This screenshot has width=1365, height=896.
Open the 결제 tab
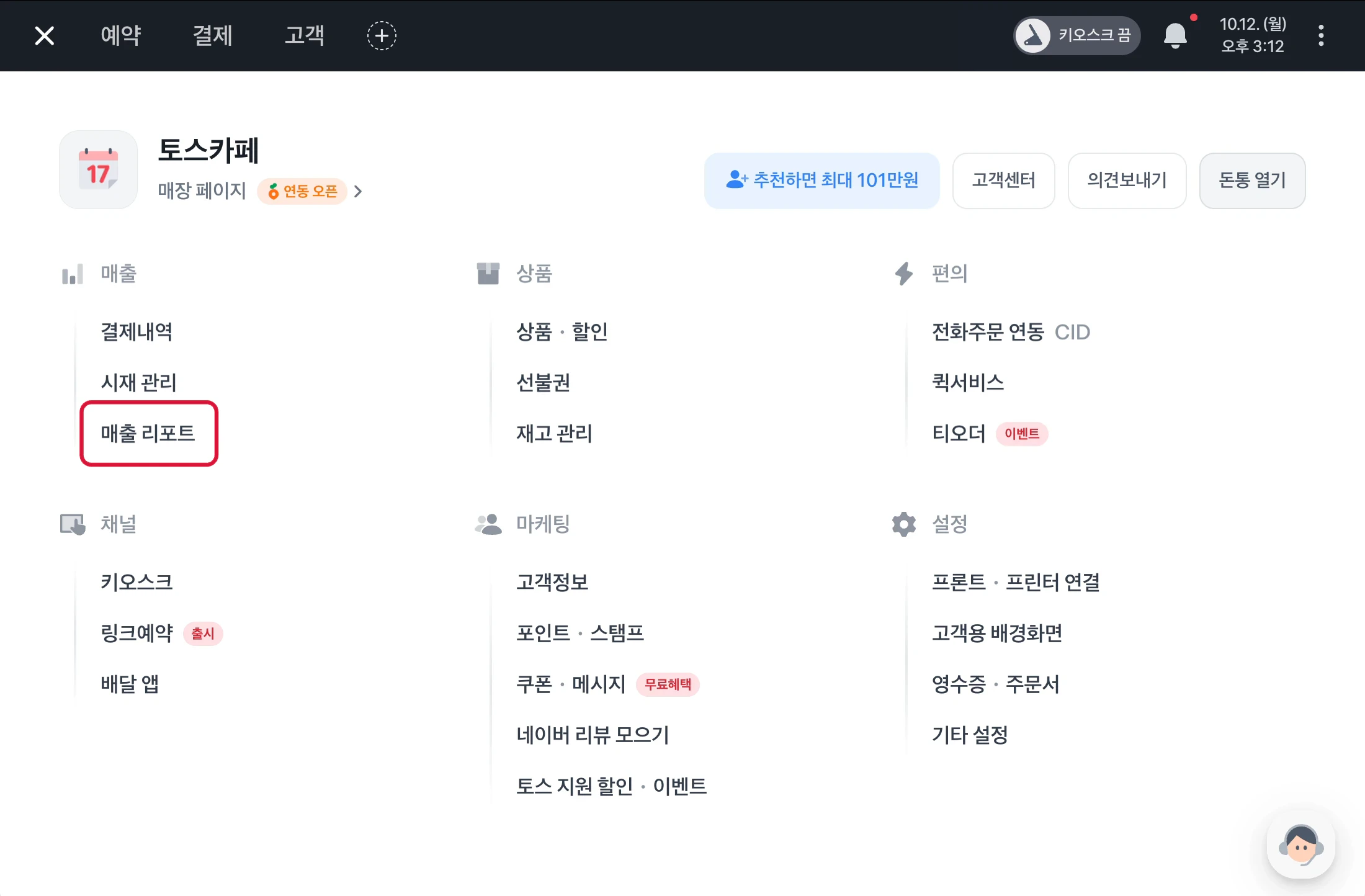(x=213, y=35)
